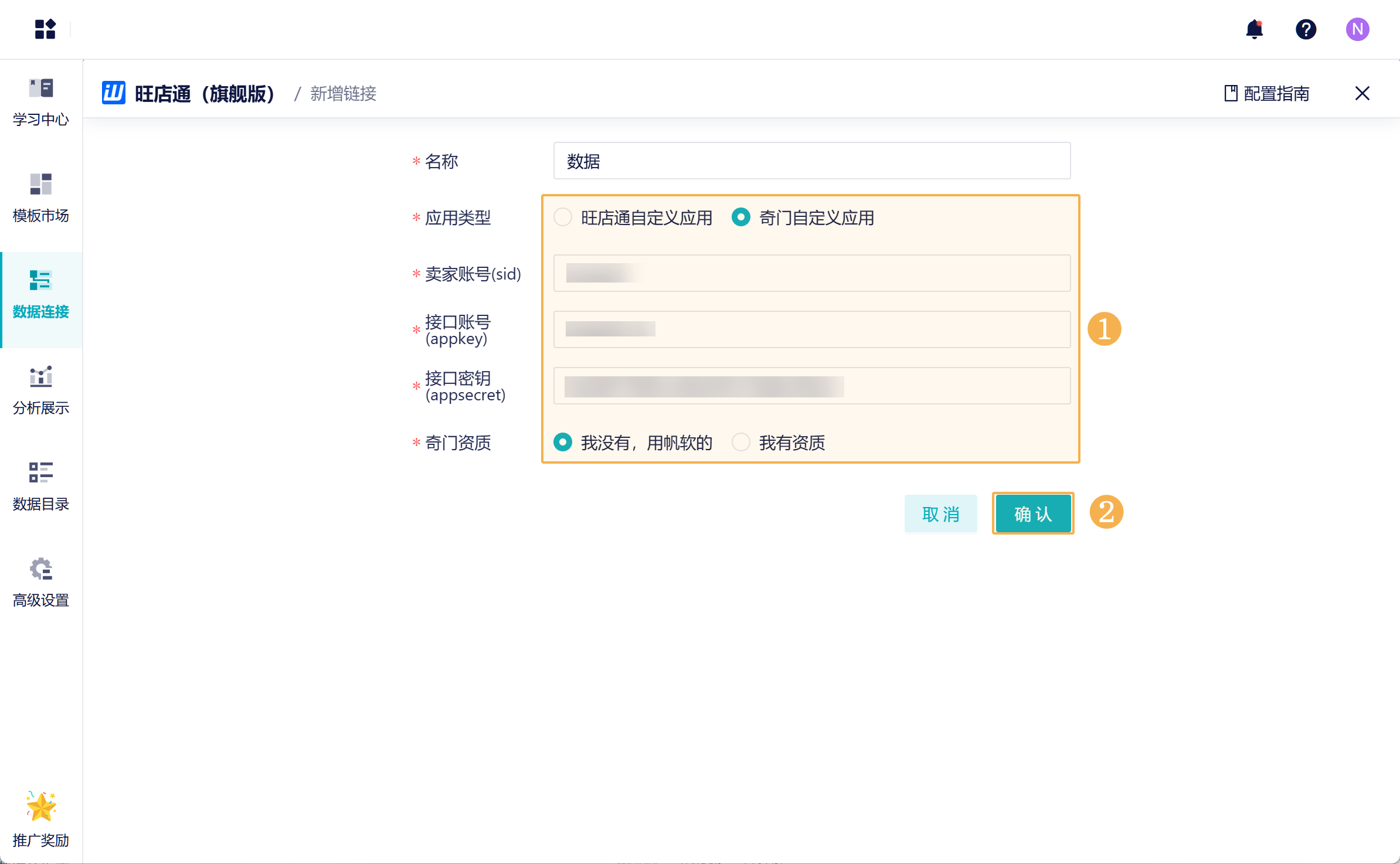Image resolution: width=1400 pixels, height=864 pixels.
Task: Go to 学习中心 in sidebar
Action: [x=41, y=102]
